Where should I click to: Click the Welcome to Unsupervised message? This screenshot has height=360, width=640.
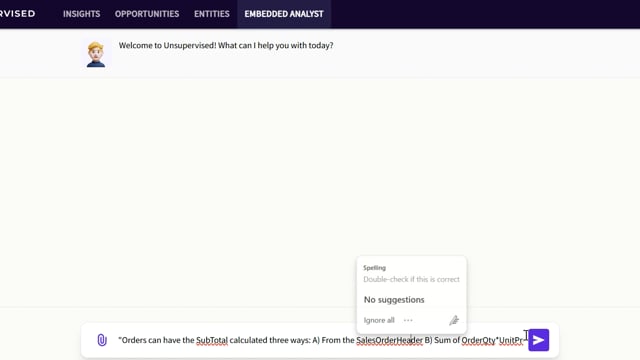pyautogui.click(x=226, y=45)
